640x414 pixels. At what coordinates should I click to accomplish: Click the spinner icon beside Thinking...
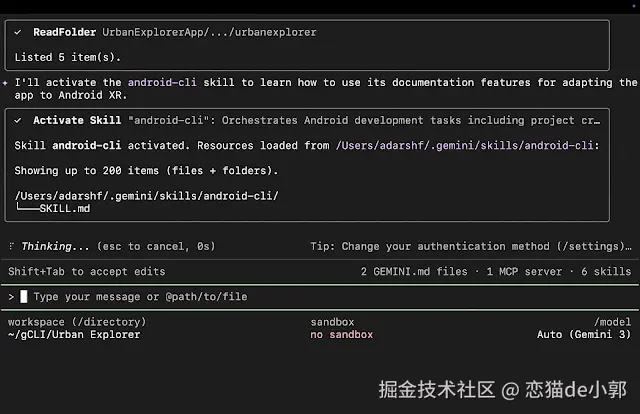[11, 246]
